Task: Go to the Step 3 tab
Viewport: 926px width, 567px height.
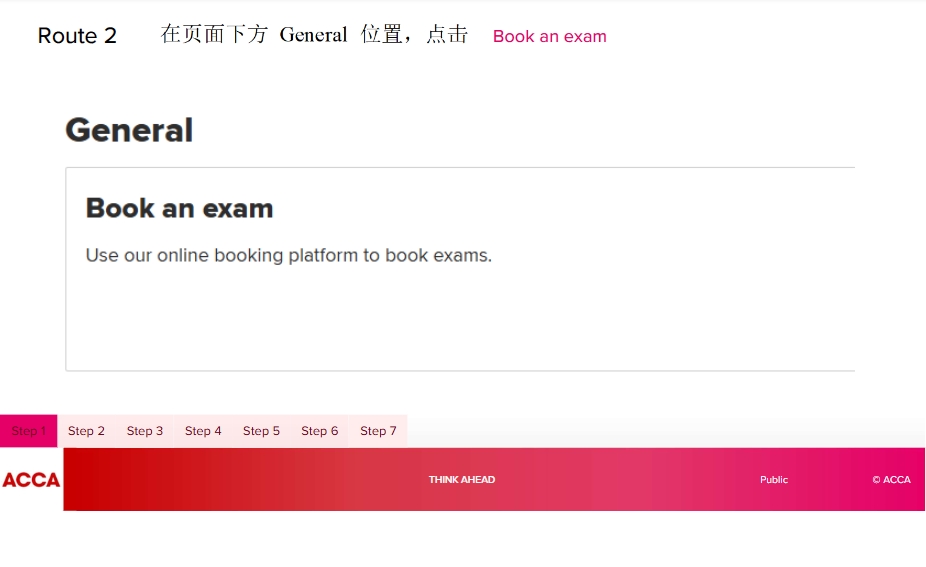Action: coord(145,431)
